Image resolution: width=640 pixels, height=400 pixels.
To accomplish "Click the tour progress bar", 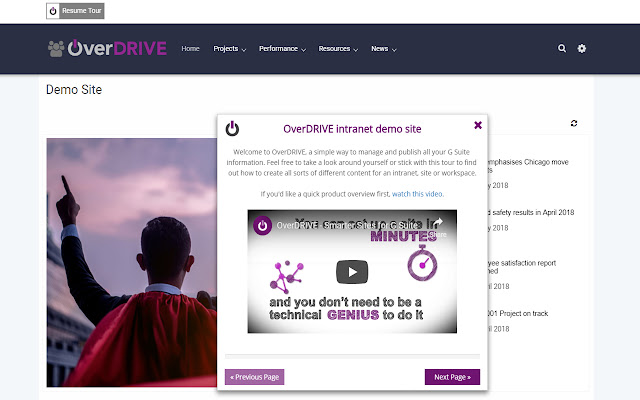I will pyautogui.click(x=352, y=356).
